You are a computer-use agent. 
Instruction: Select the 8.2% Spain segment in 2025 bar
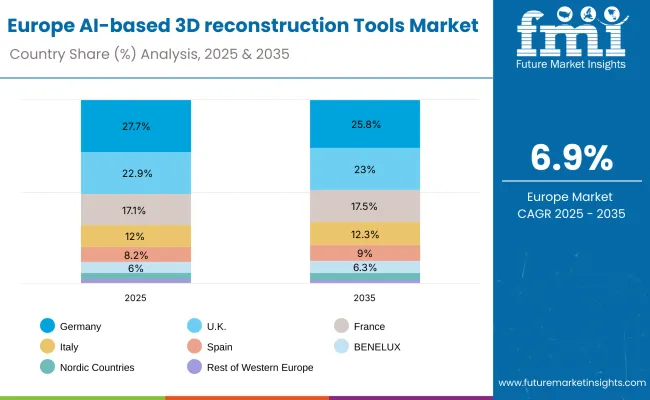(136, 255)
